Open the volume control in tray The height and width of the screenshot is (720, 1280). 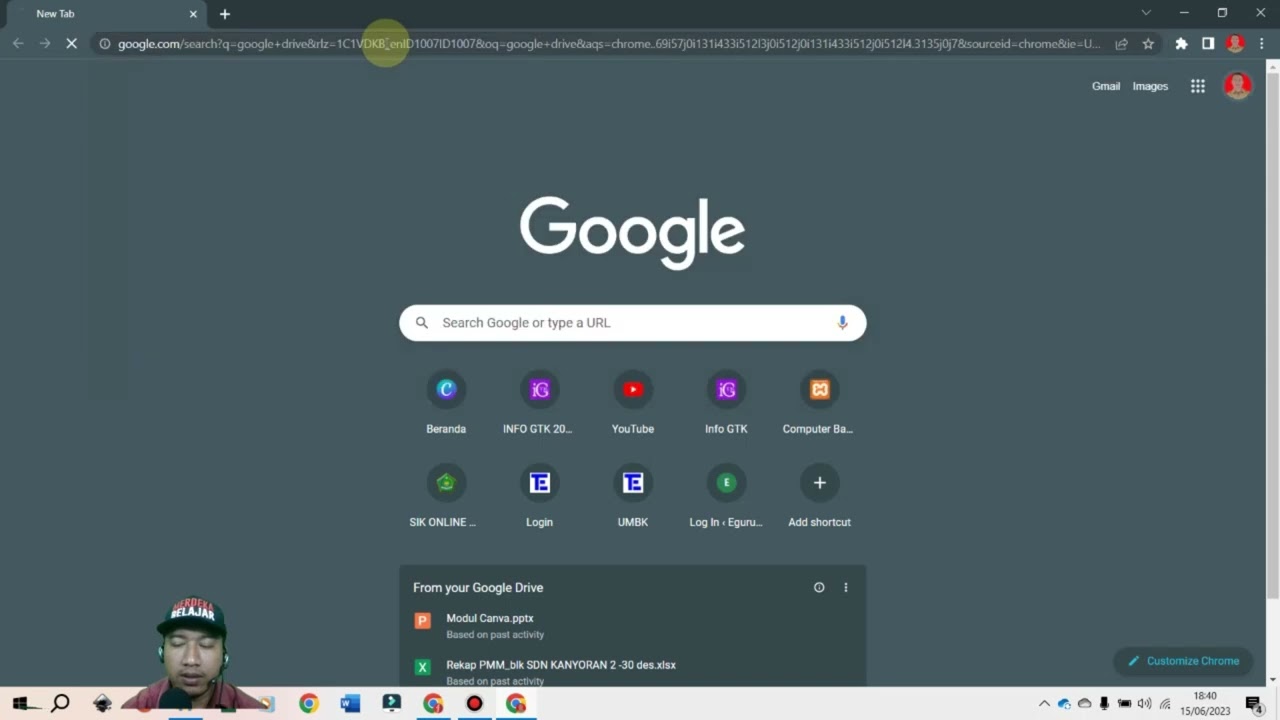click(x=1144, y=704)
